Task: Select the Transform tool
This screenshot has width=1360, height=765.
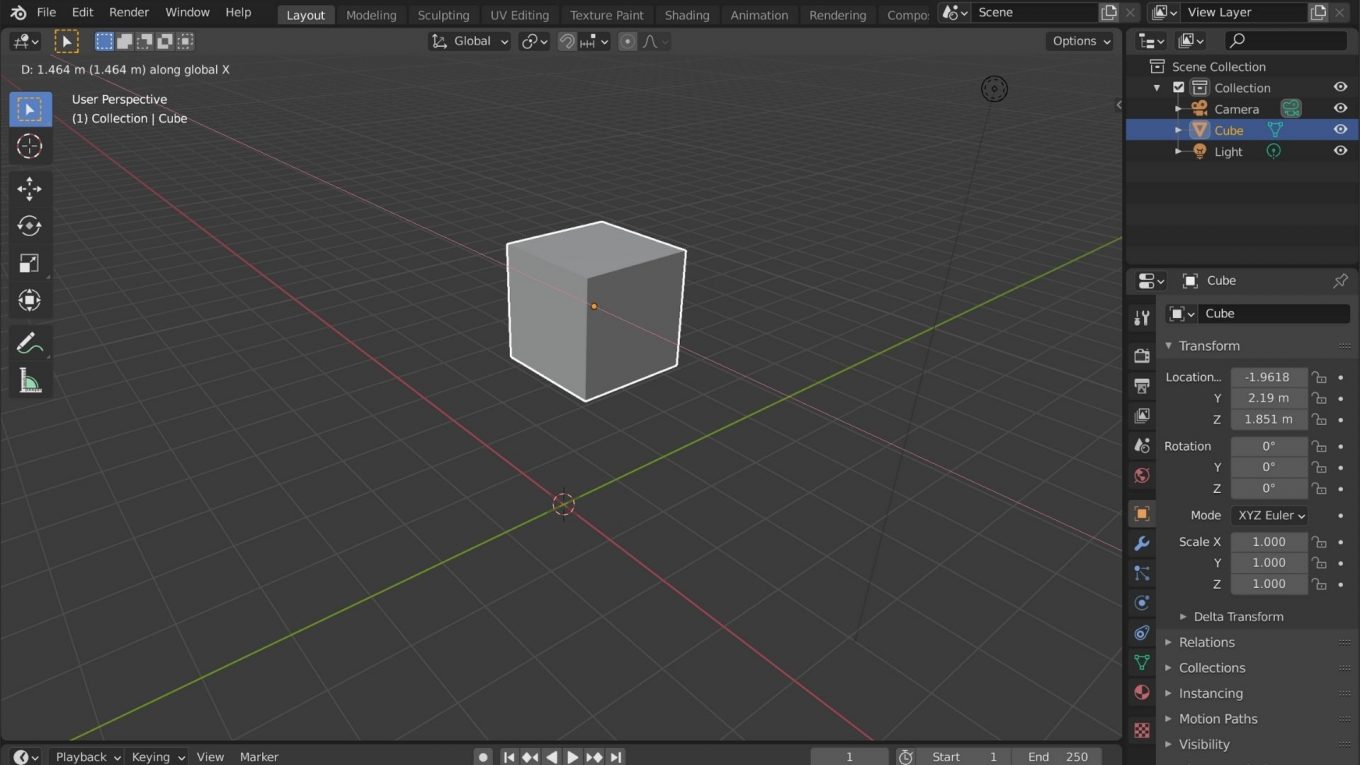Action: (30, 300)
